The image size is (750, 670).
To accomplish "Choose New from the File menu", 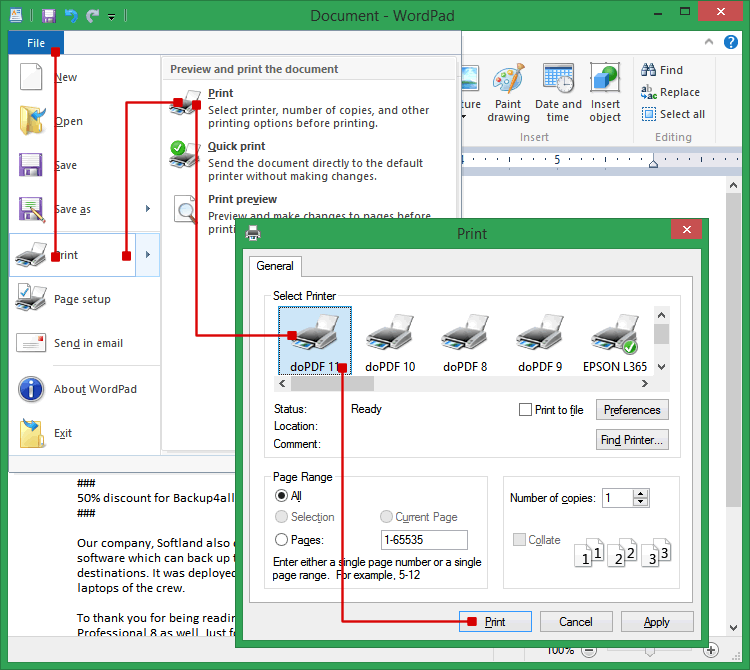I will pos(84,77).
